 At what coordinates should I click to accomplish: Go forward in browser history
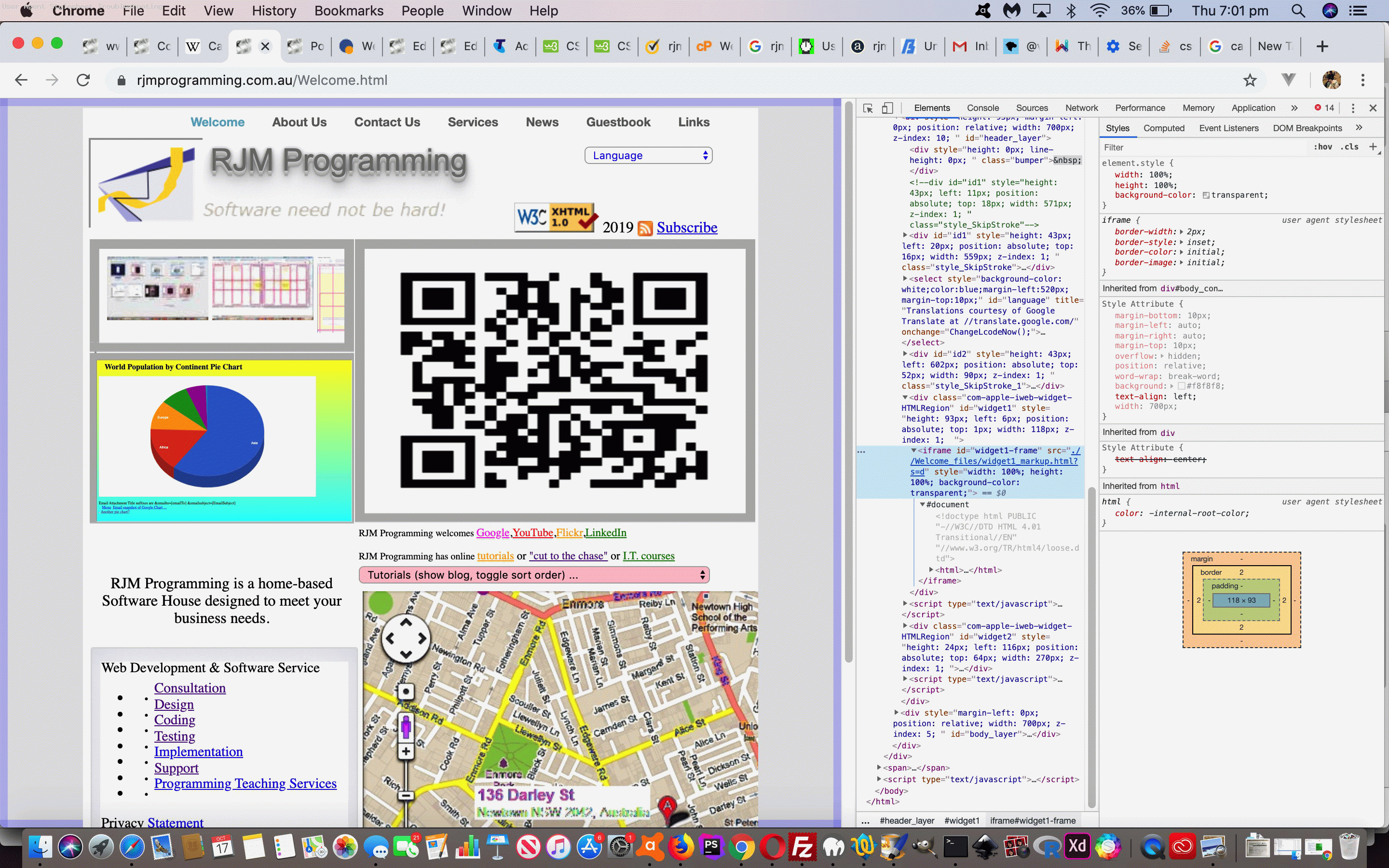point(52,81)
